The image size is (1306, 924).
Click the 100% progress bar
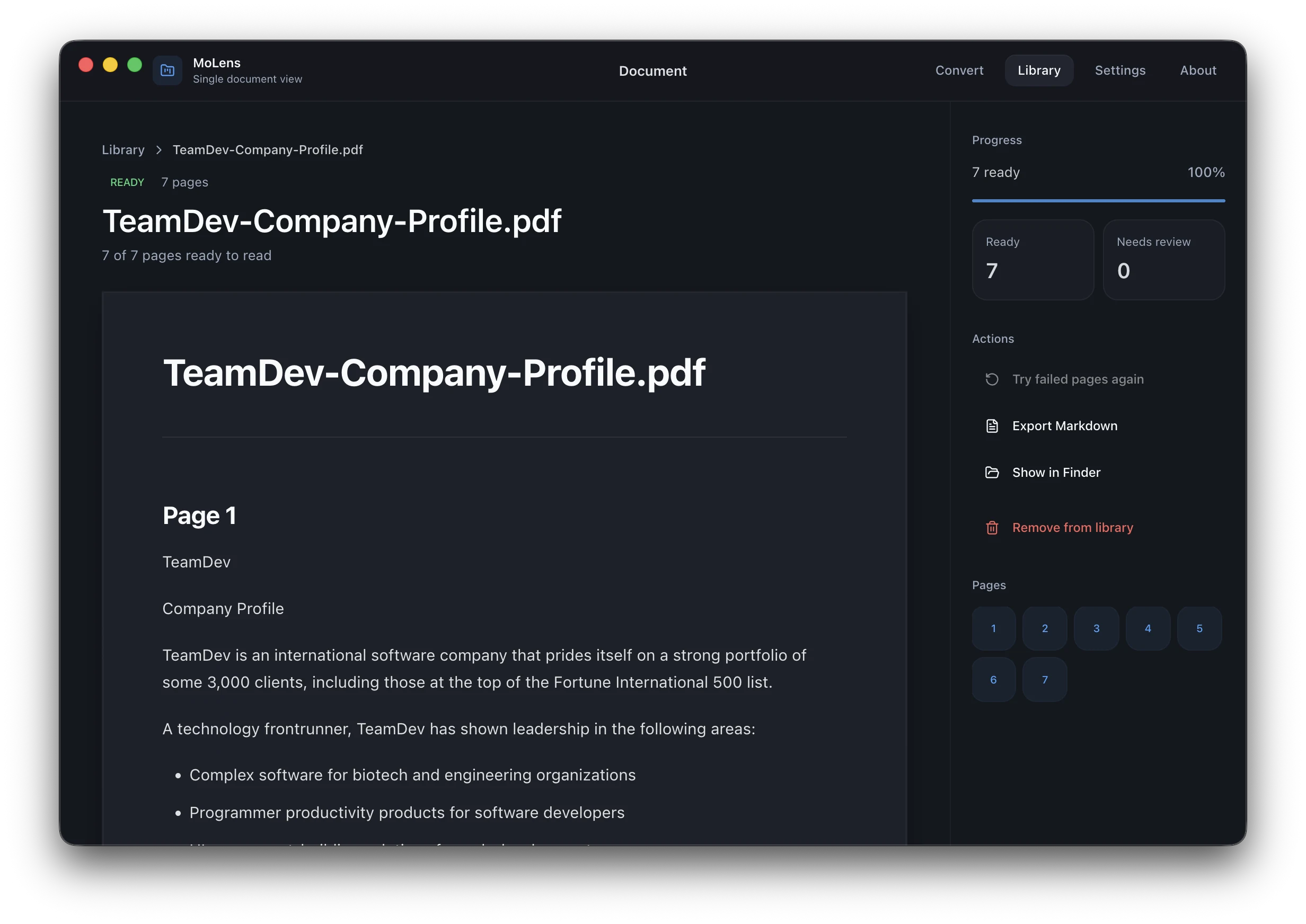pos(1098,201)
